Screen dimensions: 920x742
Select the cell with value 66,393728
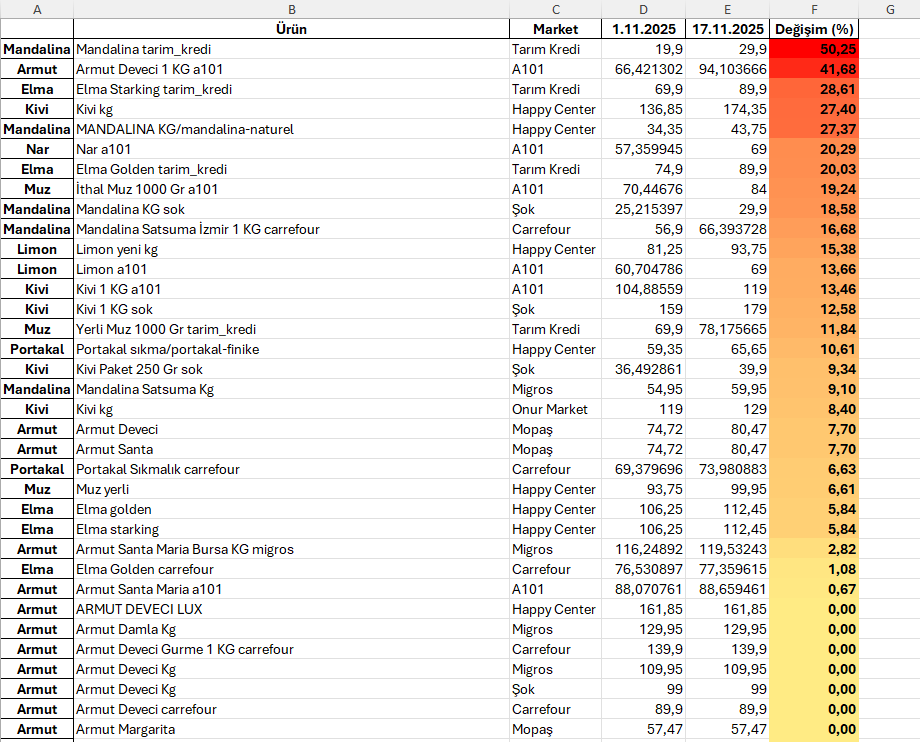click(x=728, y=229)
